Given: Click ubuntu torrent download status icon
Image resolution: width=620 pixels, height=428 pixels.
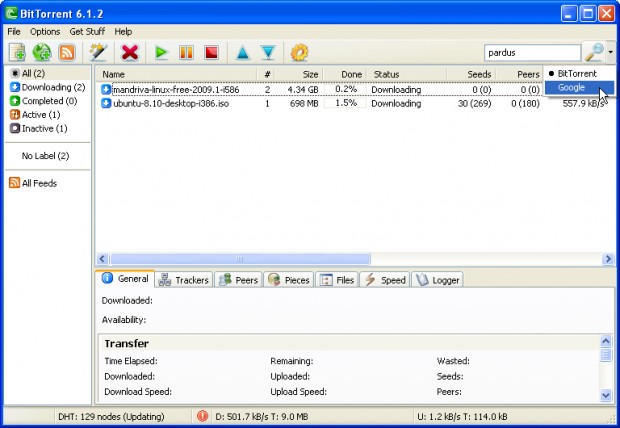Looking at the screenshot, I should click(x=105, y=104).
